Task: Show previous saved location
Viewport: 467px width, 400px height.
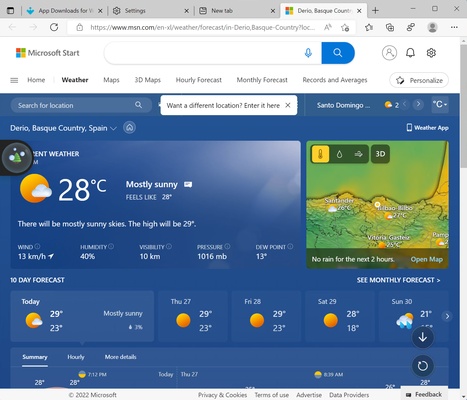Action: click(404, 104)
